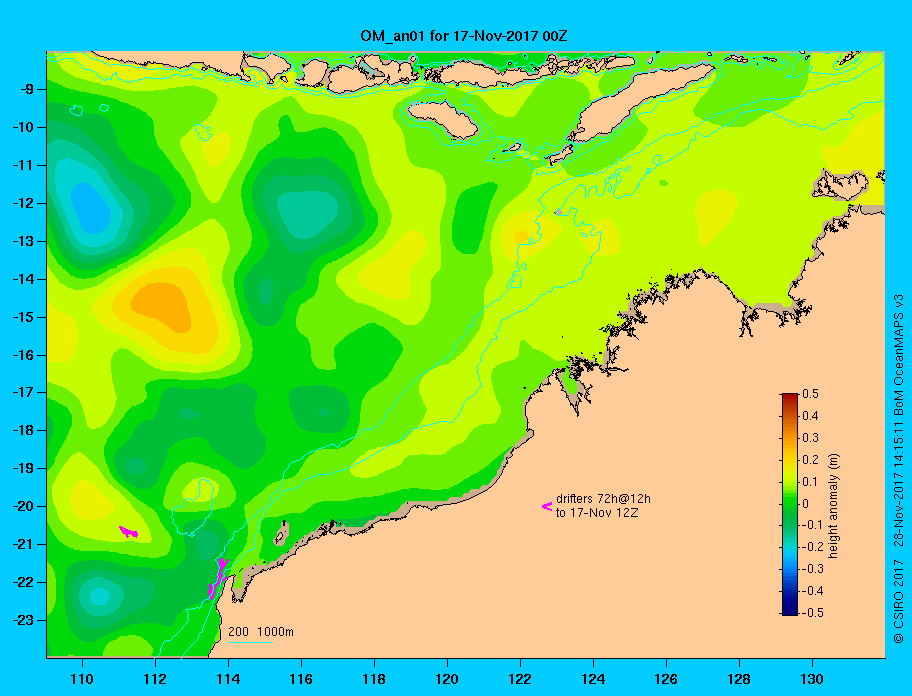Click the orange high anomaly centre near 112E 15S
912x696 pixels.
(x=161, y=306)
